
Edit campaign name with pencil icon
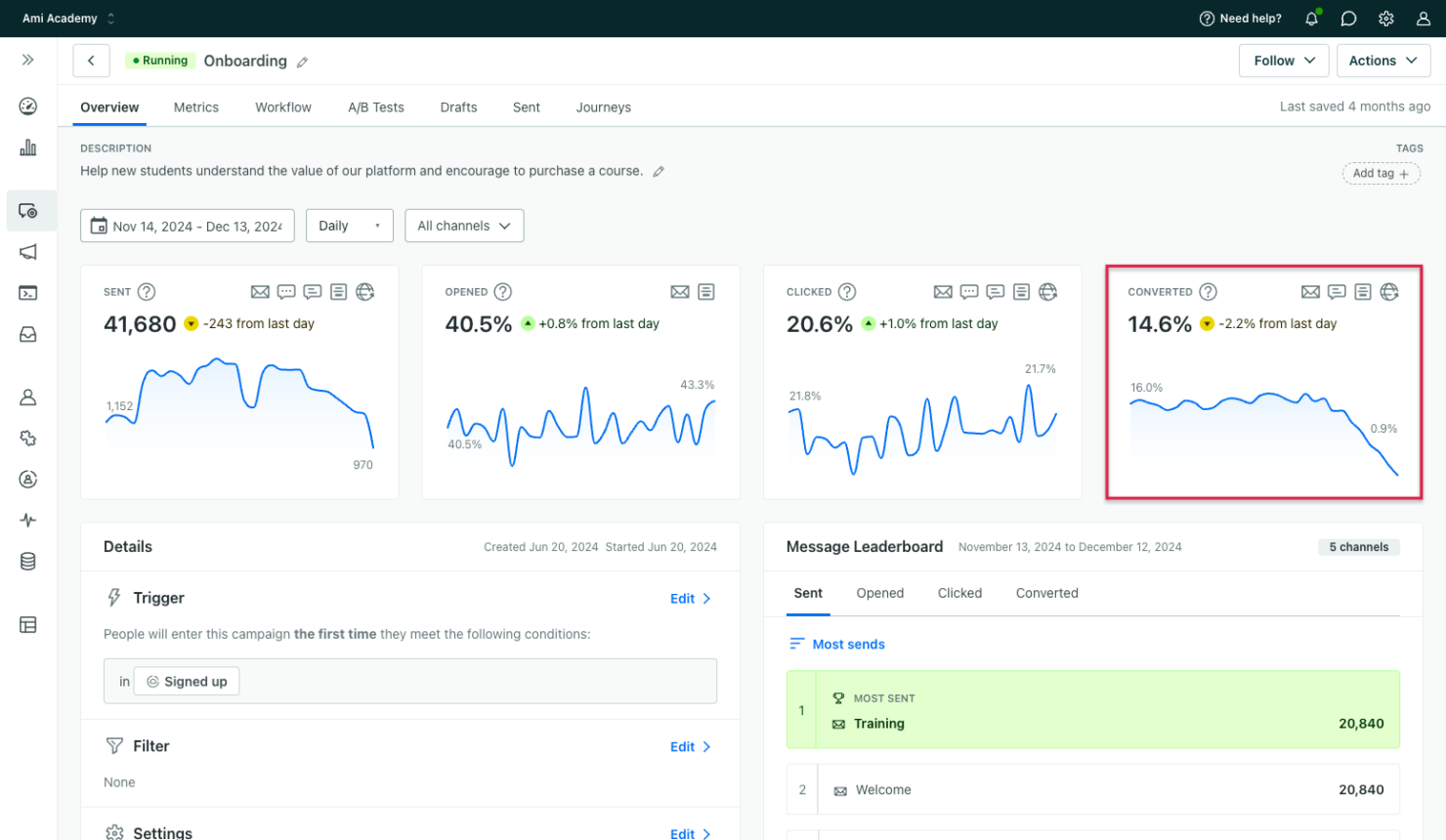(303, 62)
